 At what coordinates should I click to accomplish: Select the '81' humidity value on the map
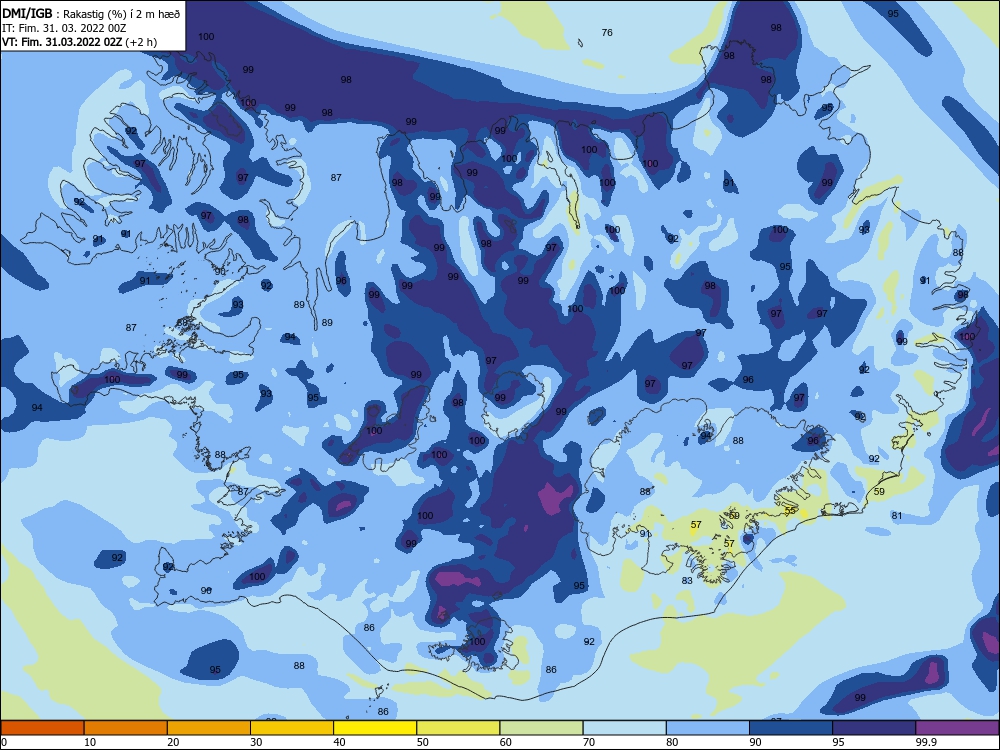click(x=897, y=515)
